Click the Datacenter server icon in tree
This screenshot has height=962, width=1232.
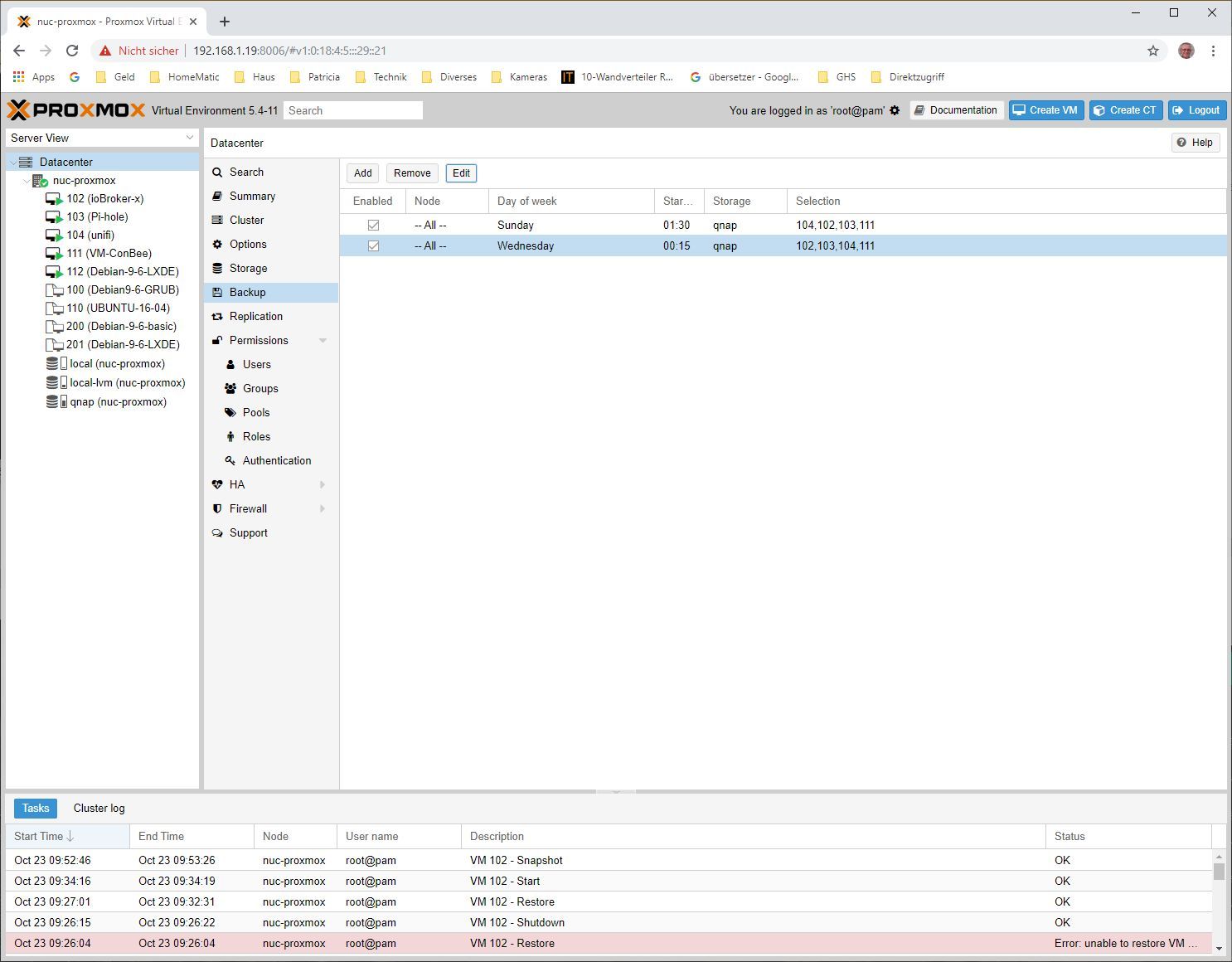(26, 162)
